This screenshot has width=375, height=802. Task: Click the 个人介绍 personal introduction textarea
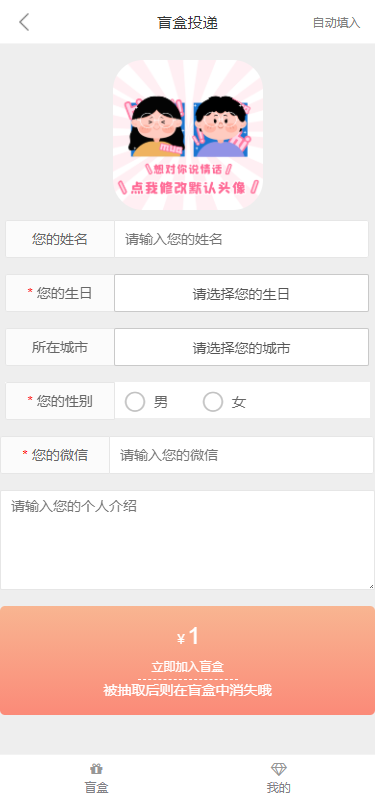(x=187, y=540)
